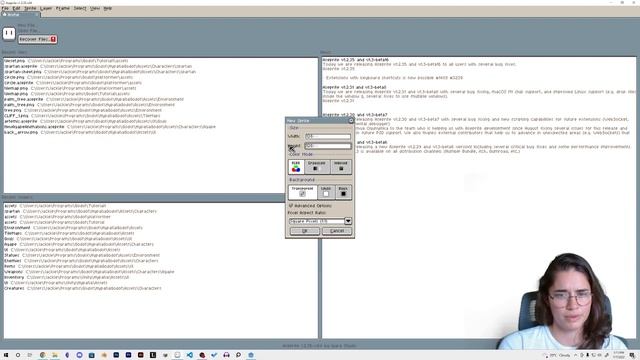Open Windows search circle on taskbar

click(18, 355)
